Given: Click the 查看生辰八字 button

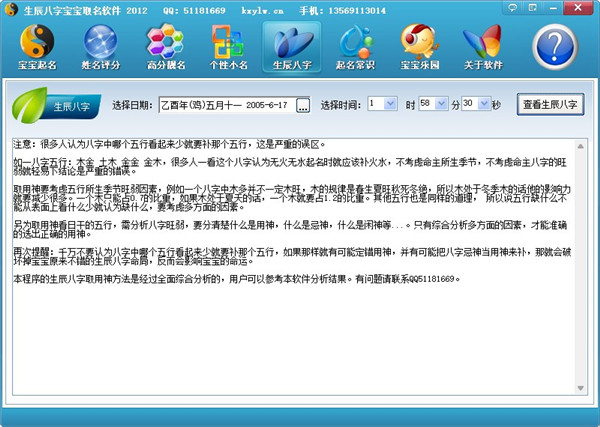Looking at the screenshot, I should tap(550, 104).
